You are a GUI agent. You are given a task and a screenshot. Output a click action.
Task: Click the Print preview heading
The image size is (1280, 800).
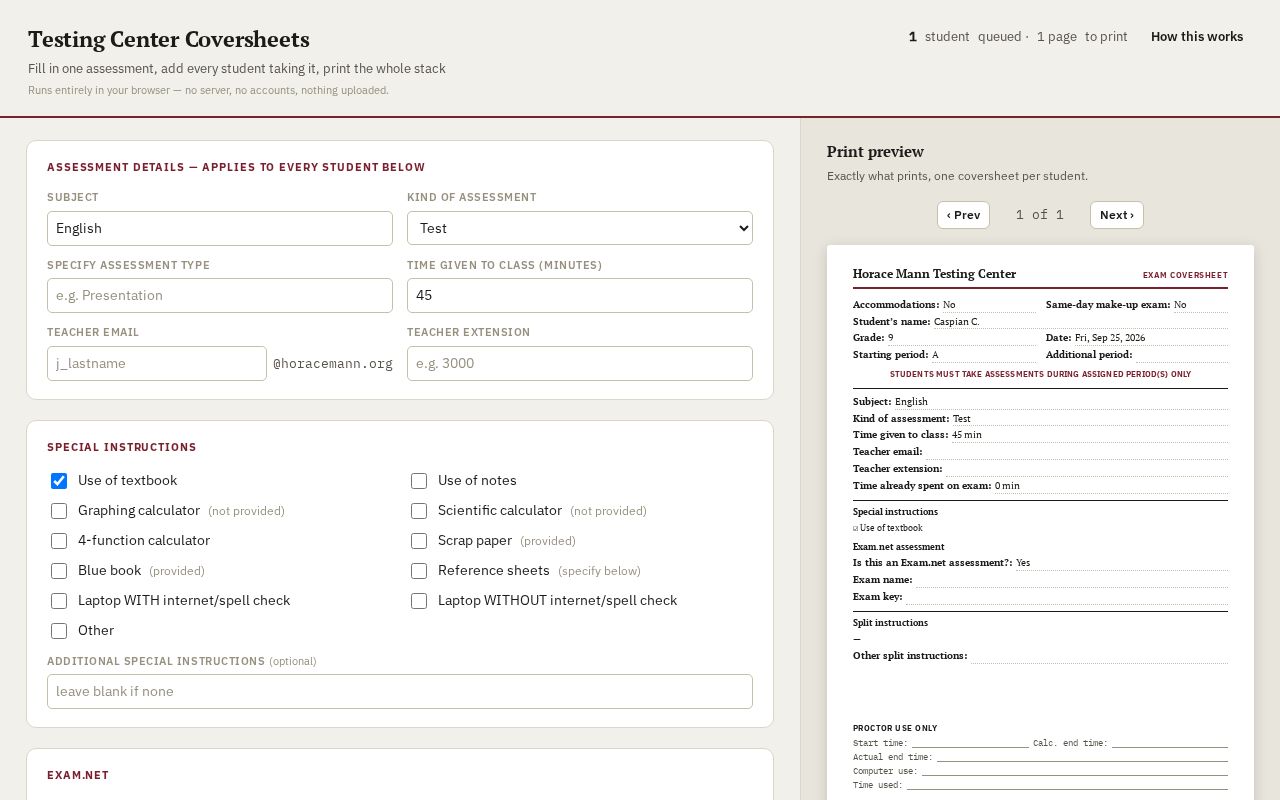coord(875,152)
